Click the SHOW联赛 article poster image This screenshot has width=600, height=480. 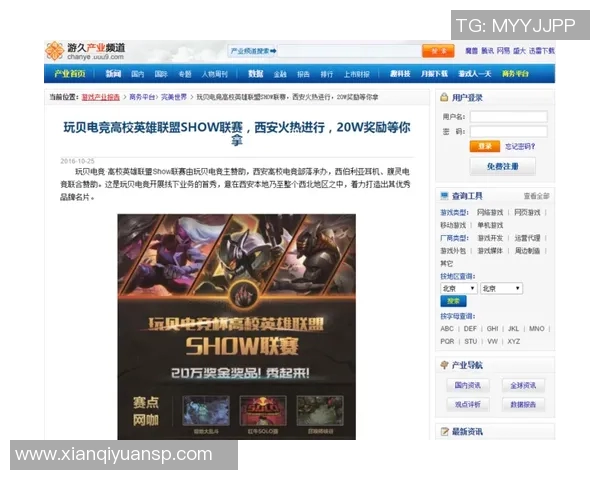coord(236,327)
